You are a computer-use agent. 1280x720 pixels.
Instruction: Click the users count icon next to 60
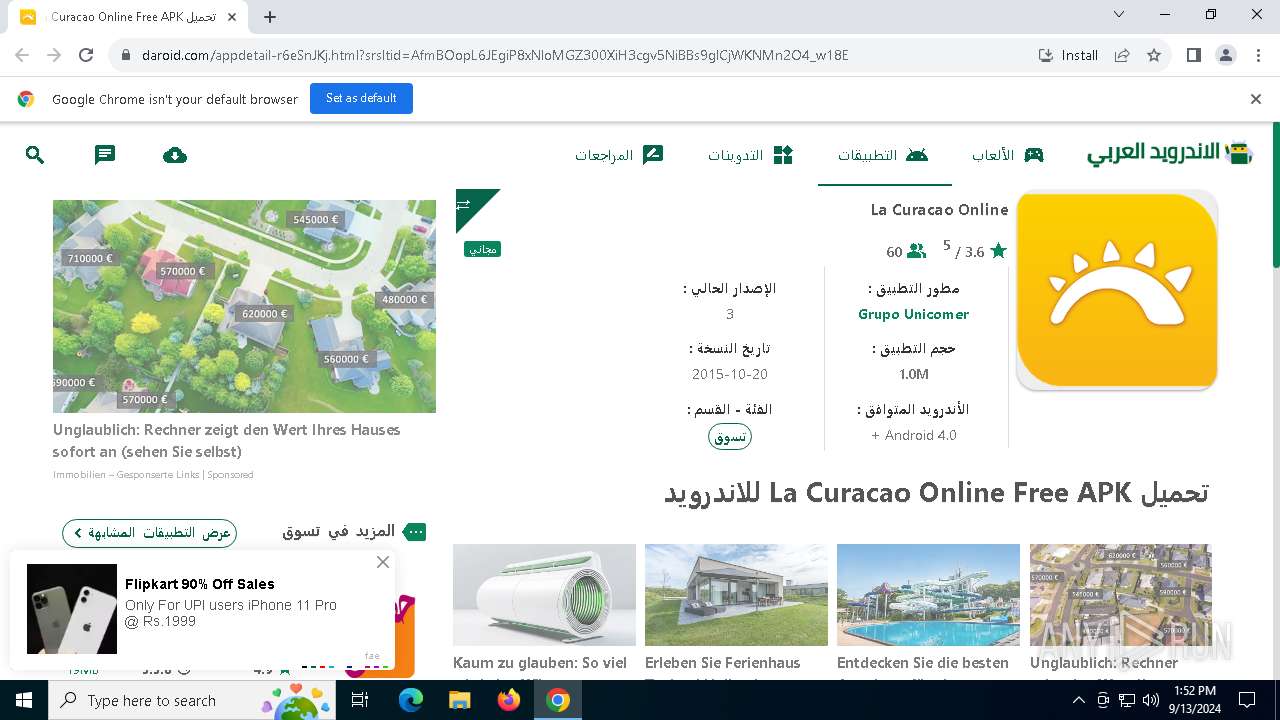point(916,252)
